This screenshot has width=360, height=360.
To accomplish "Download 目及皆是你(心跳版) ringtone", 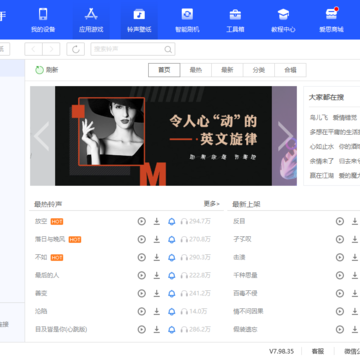I will 157,329.
